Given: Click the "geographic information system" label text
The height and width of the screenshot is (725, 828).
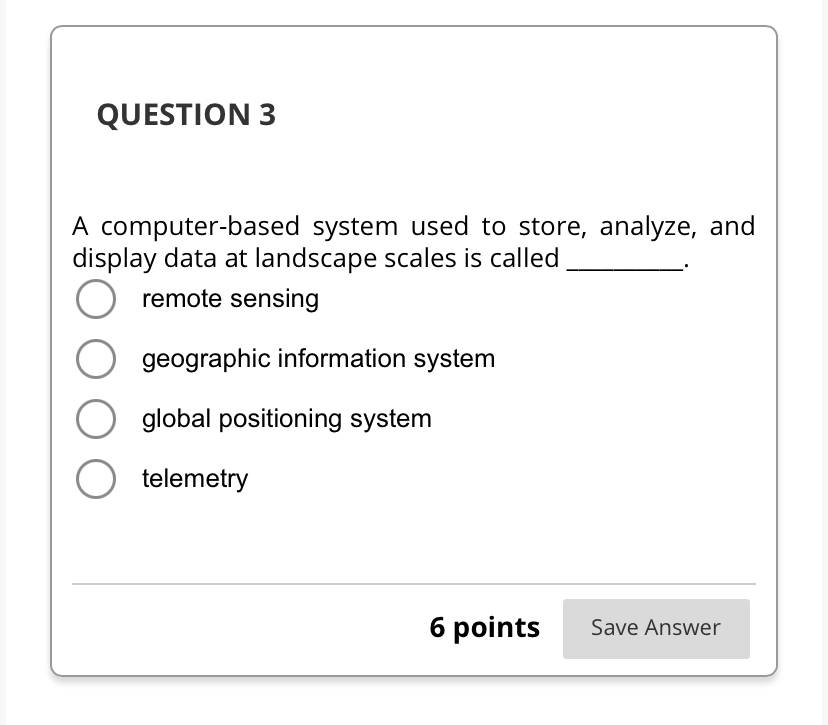Looking at the screenshot, I should pos(318,359).
